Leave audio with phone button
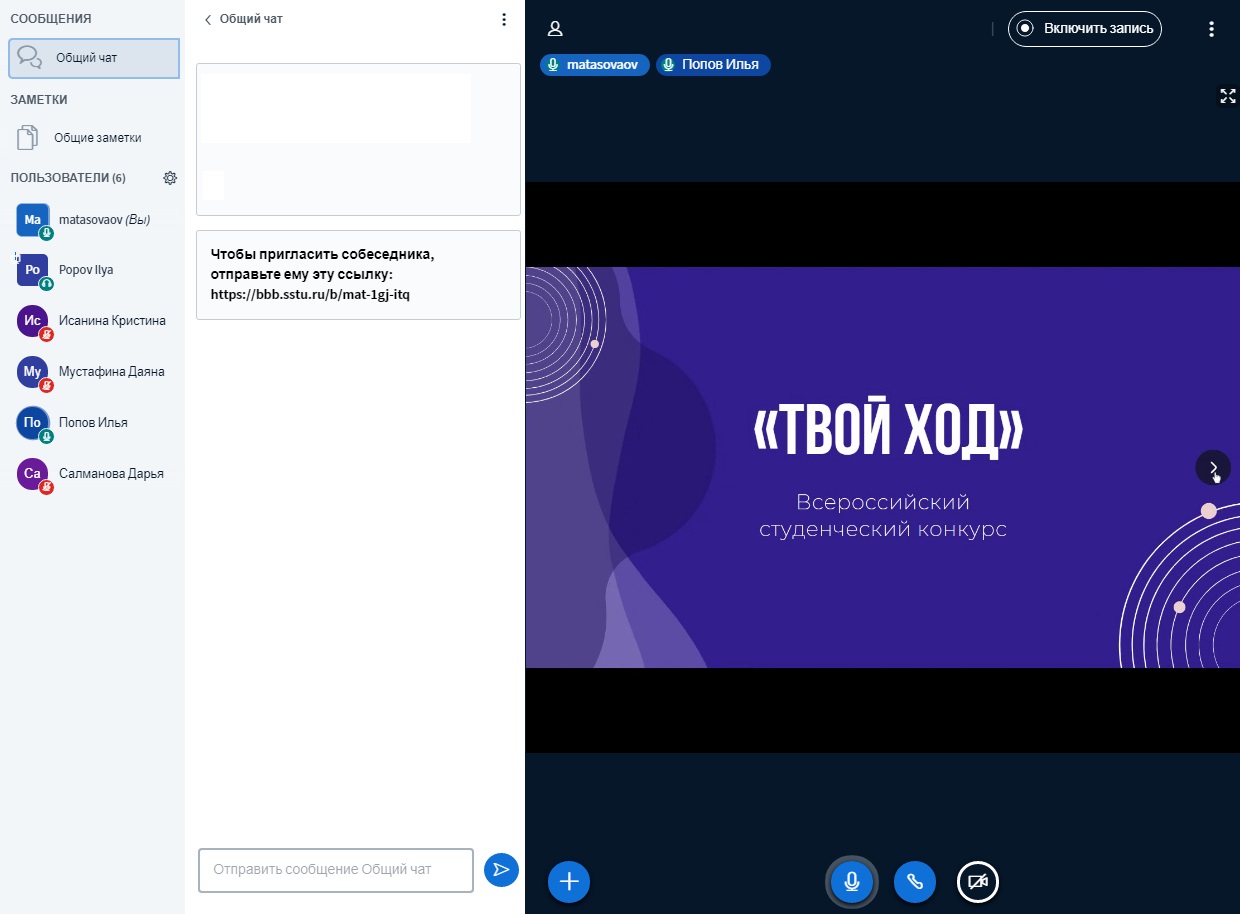The image size is (1240, 914). click(x=915, y=881)
